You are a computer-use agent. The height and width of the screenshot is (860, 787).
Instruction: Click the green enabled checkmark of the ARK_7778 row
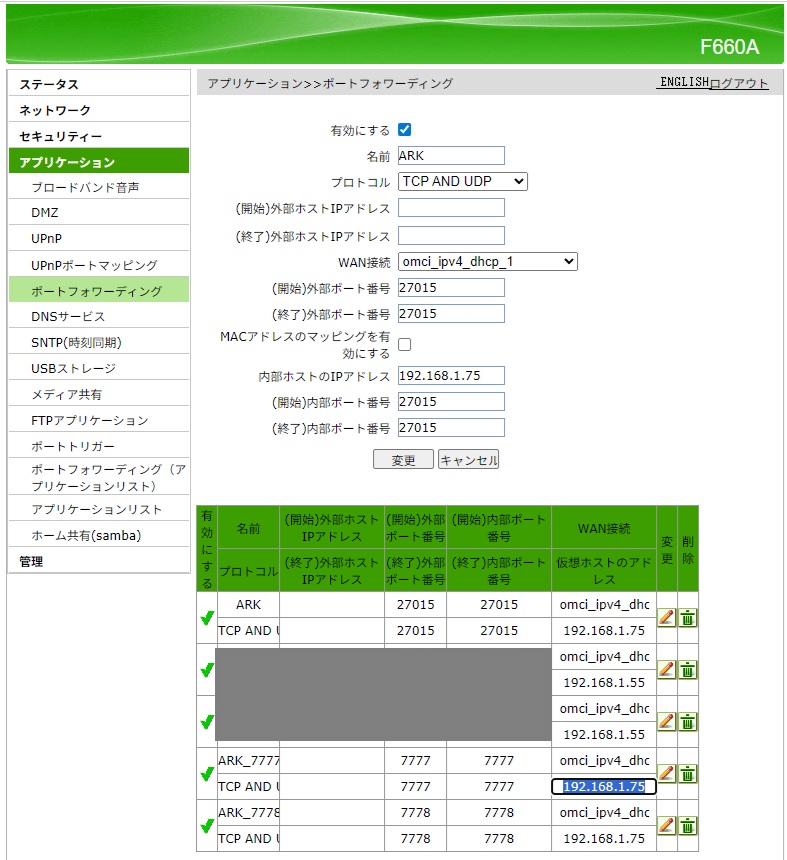[207, 825]
